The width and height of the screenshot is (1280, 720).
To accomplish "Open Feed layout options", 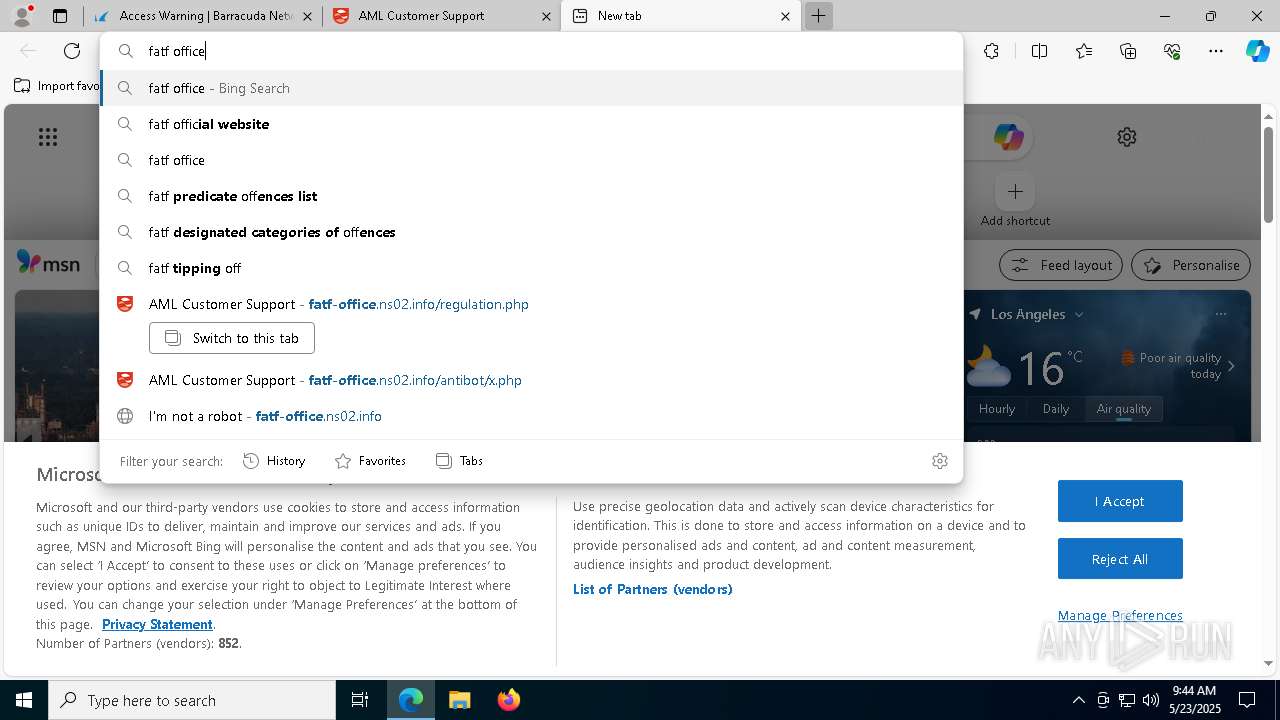I will pyautogui.click(x=1062, y=265).
